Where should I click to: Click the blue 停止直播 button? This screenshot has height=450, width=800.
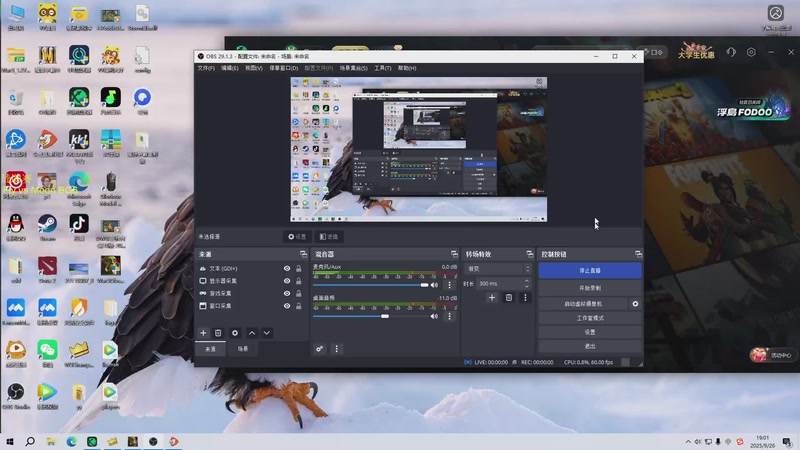(x=590, y=270)
